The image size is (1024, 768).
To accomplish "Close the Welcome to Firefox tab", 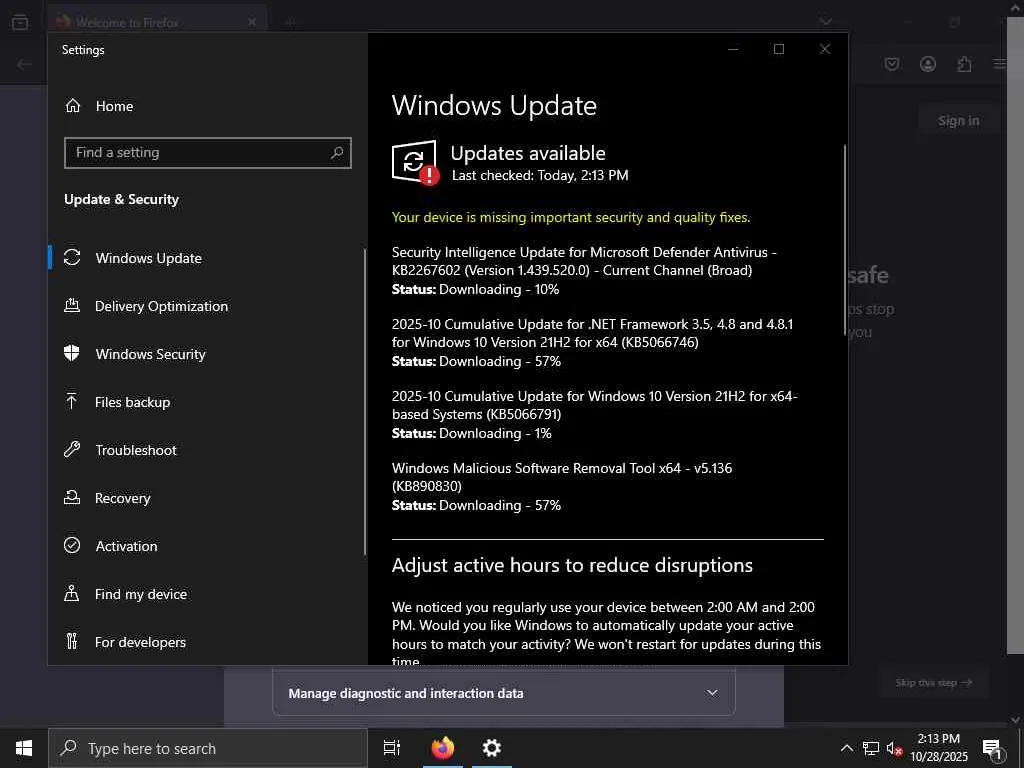I will pos(252,22).
